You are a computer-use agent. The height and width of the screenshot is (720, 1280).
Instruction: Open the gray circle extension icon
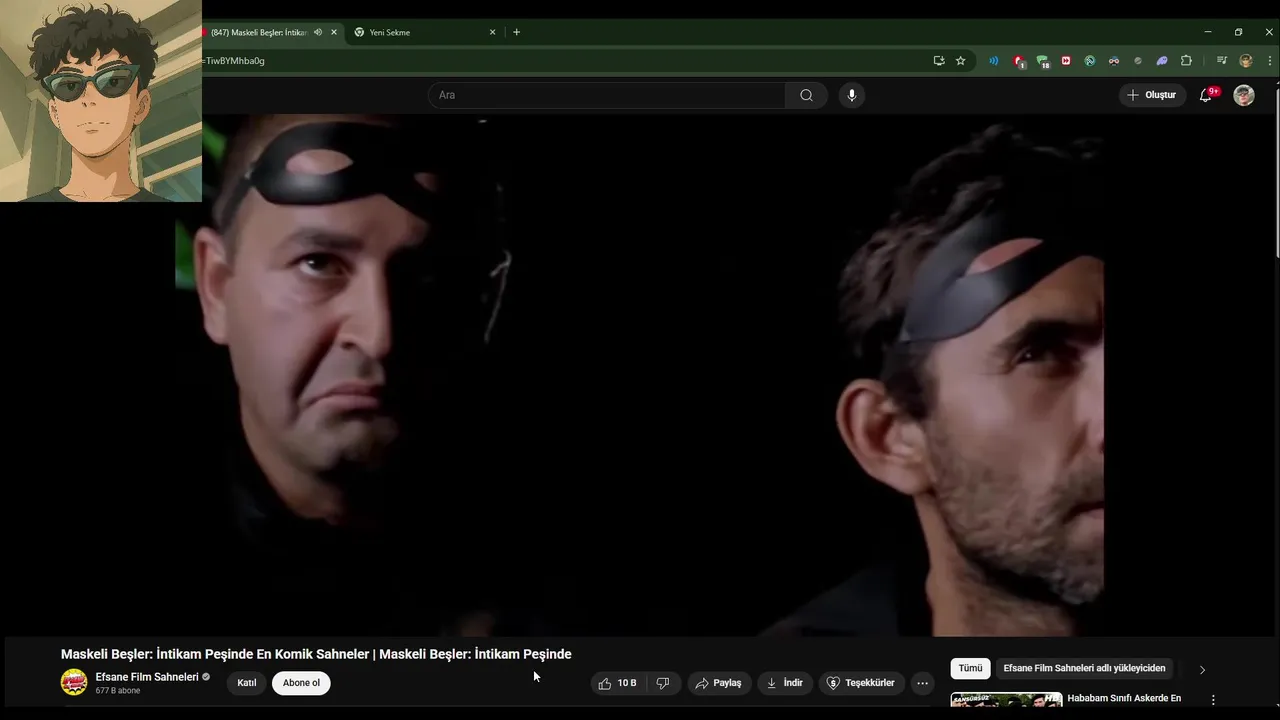(x=1138, y=61)
